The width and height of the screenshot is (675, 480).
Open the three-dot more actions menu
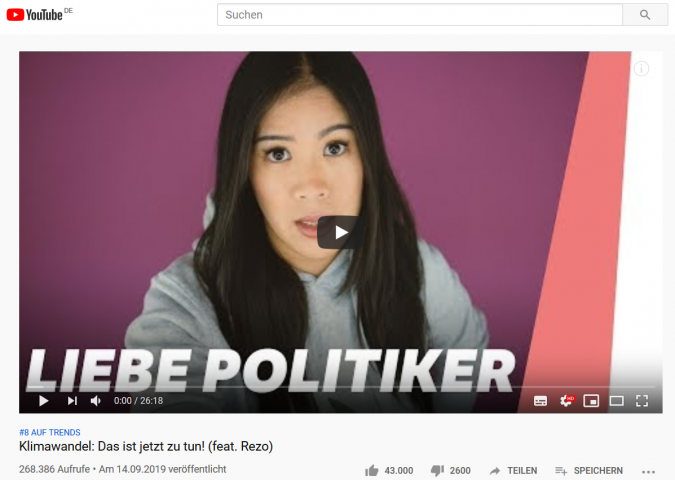648,471
